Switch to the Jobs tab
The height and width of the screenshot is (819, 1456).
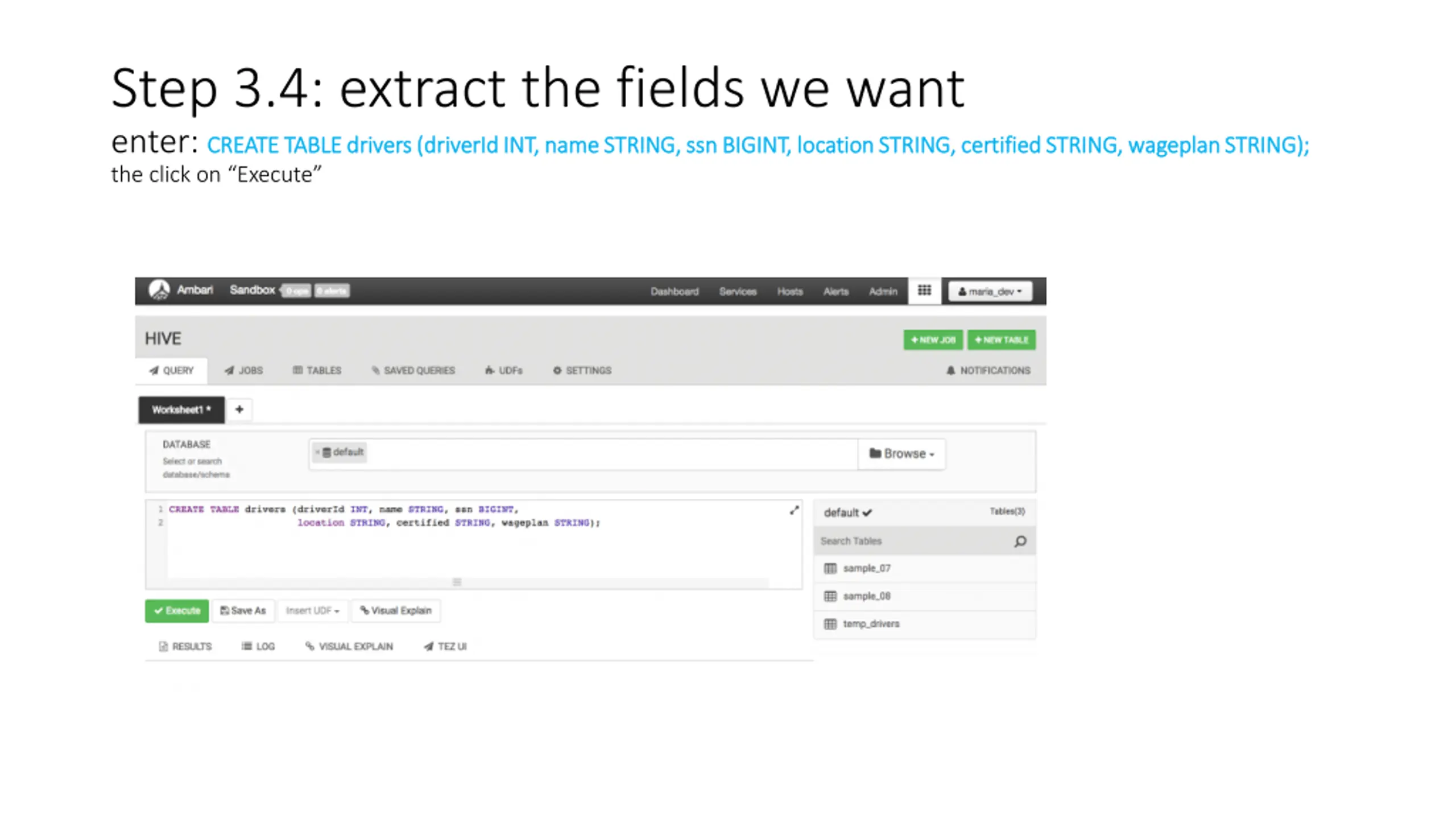[x=243, y=370]
